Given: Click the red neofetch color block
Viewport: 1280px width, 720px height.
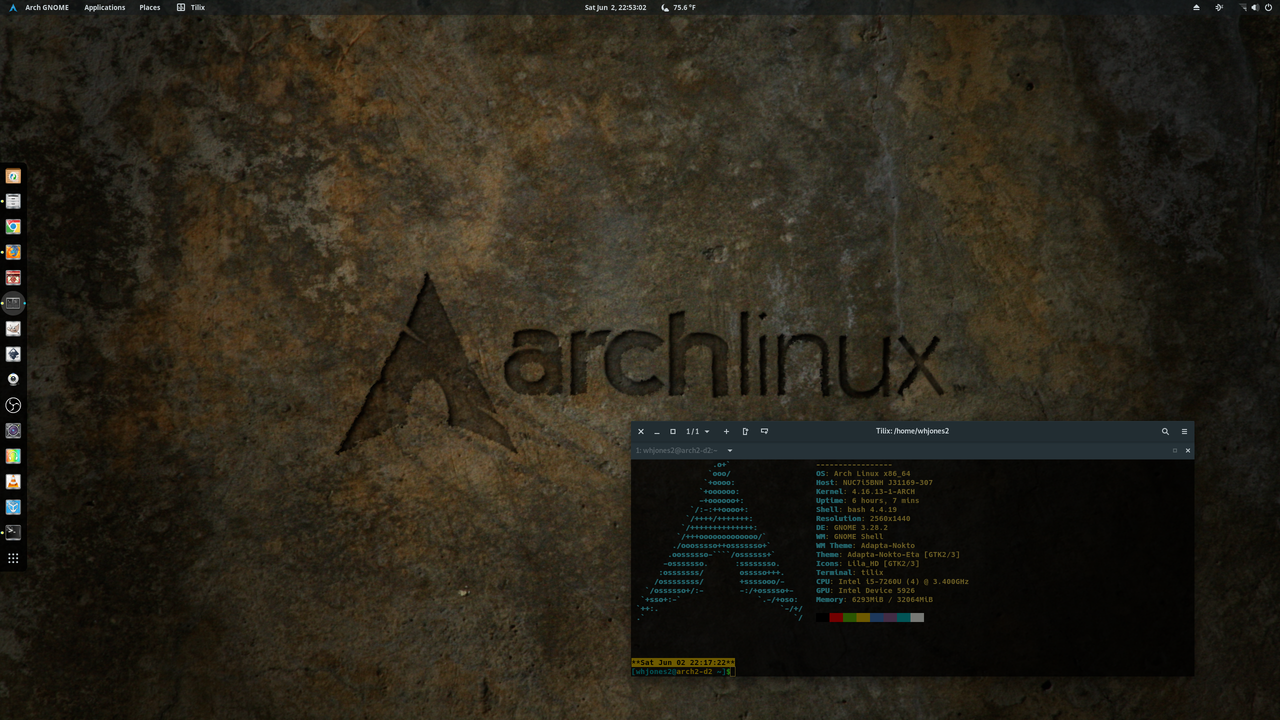Looking at the screenshot, I should pos(836,617).
